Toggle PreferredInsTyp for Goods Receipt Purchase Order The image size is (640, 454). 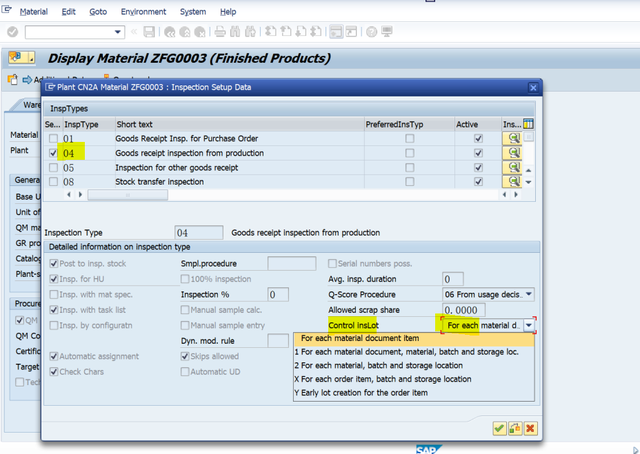(x=409, y=138)
